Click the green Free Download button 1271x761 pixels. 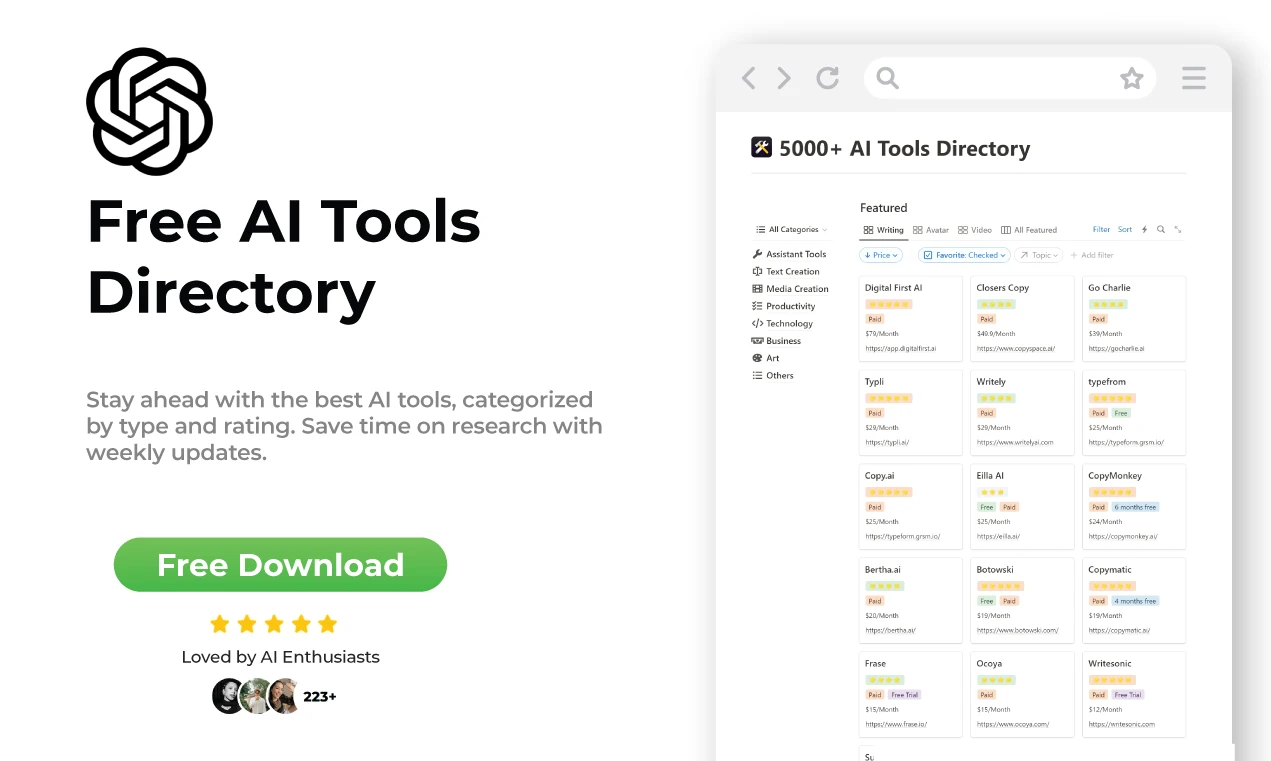(x=280, y=564)
